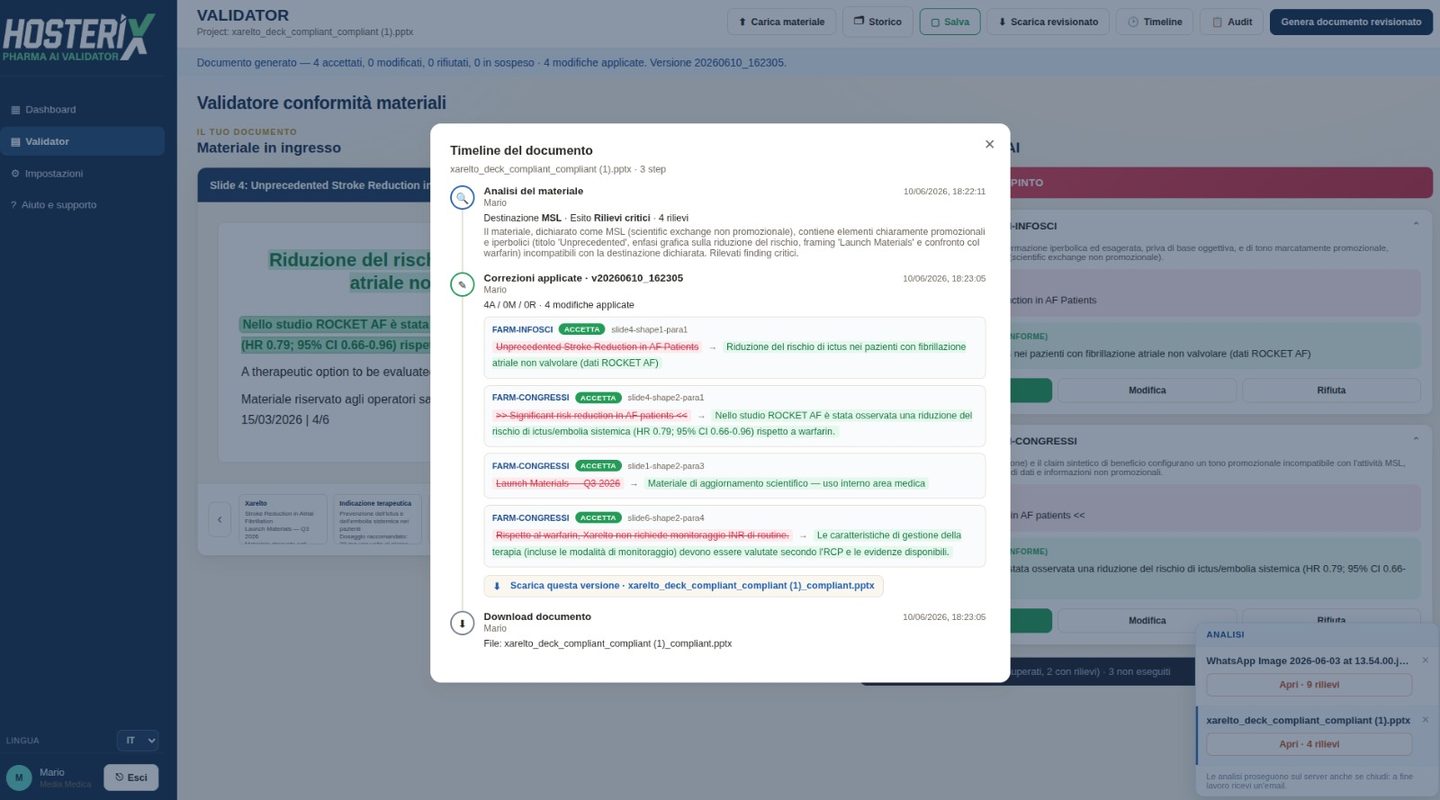The width and height of the screenshot is (1440, 800).
Task: Go to Dashboard in sidebar
Action: coord(82,109)
